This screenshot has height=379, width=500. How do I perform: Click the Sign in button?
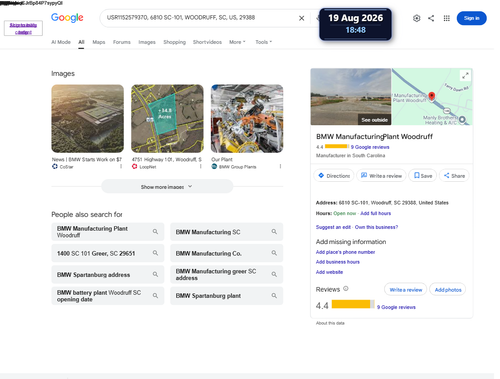[x=471, y=18]
